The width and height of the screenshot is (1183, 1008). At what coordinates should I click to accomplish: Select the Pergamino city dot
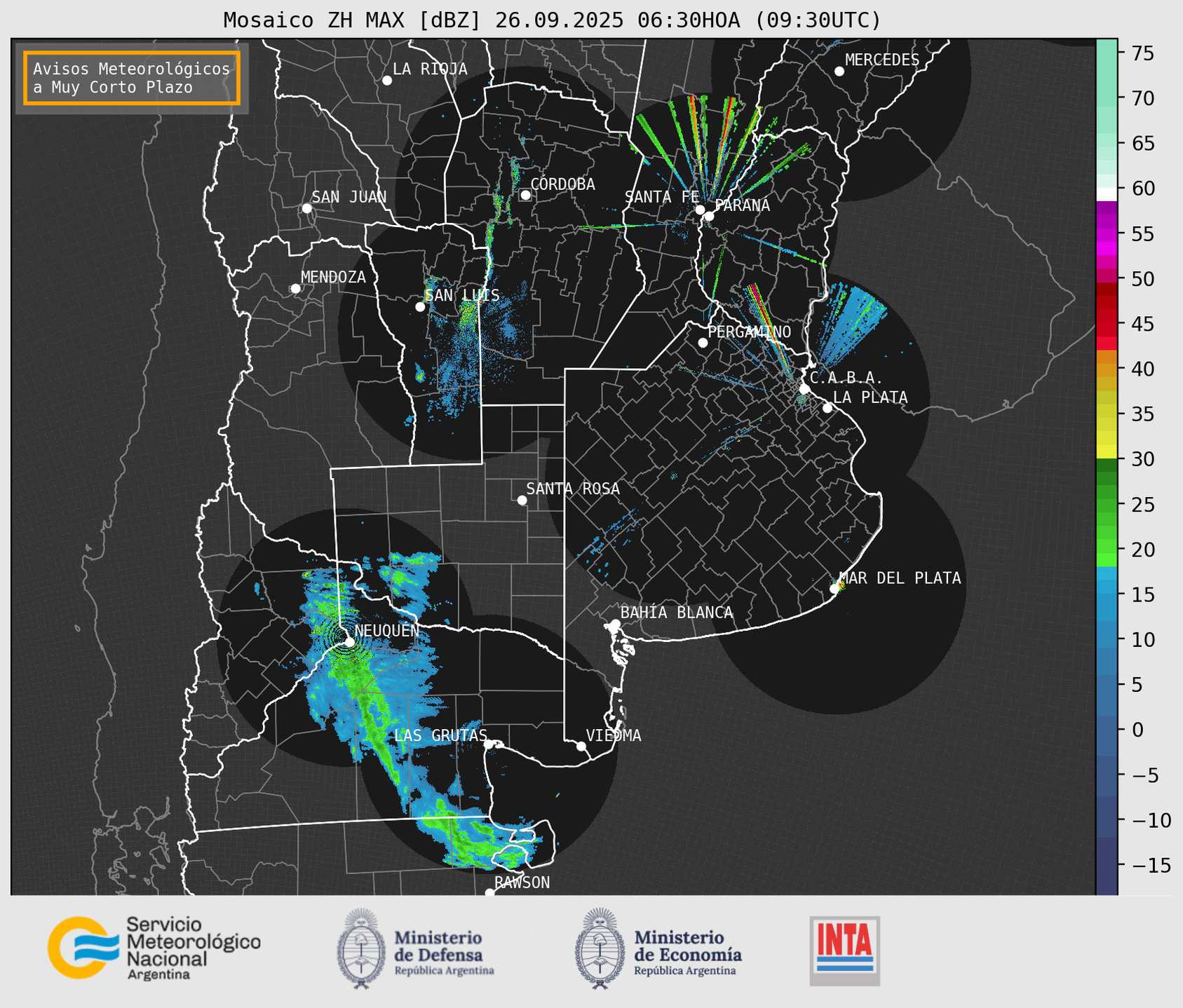pyautogui.click(x=703, y=343)
